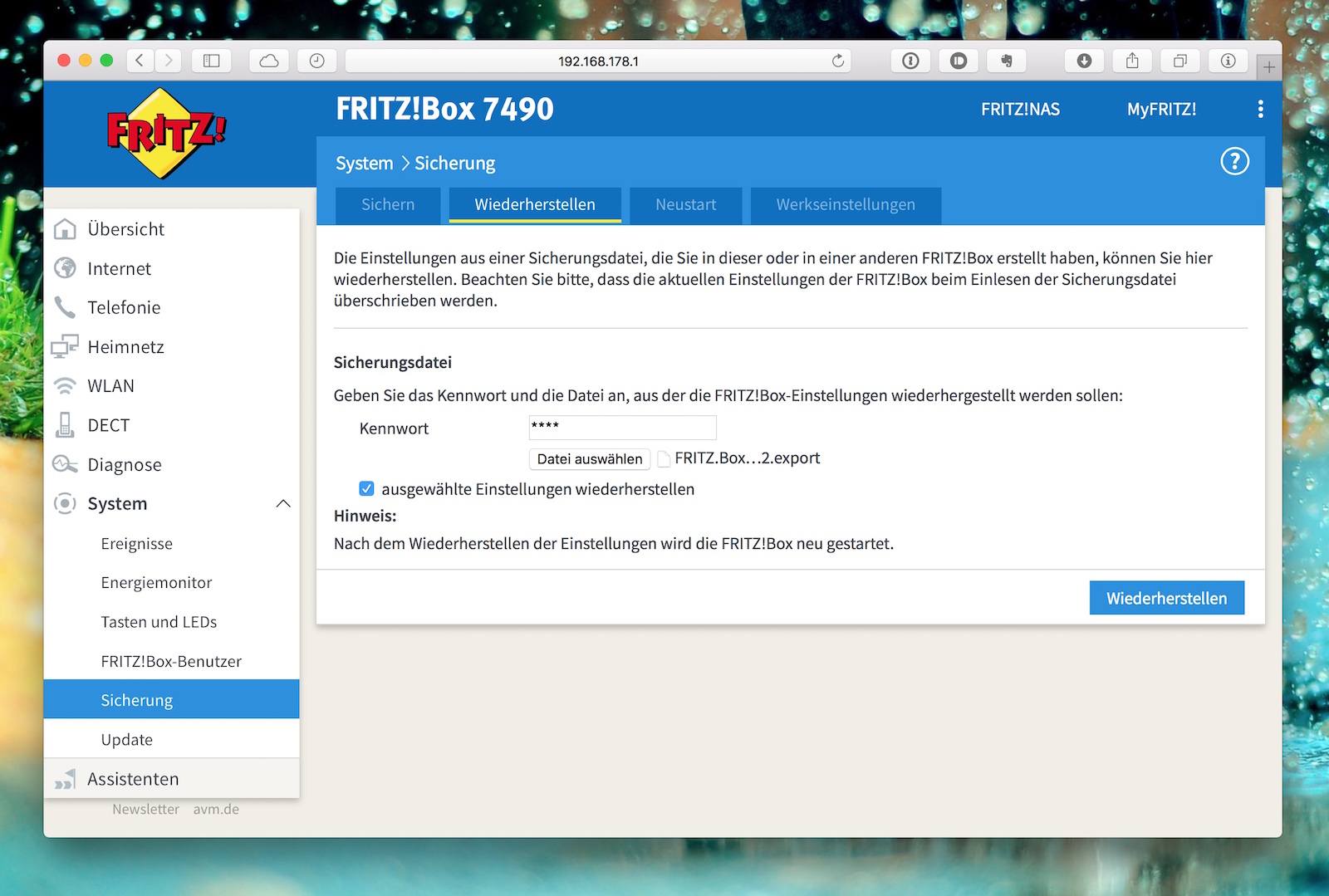1329x896 pixels.
Task: Open the Neustart tab
Action: pos(685,205)
